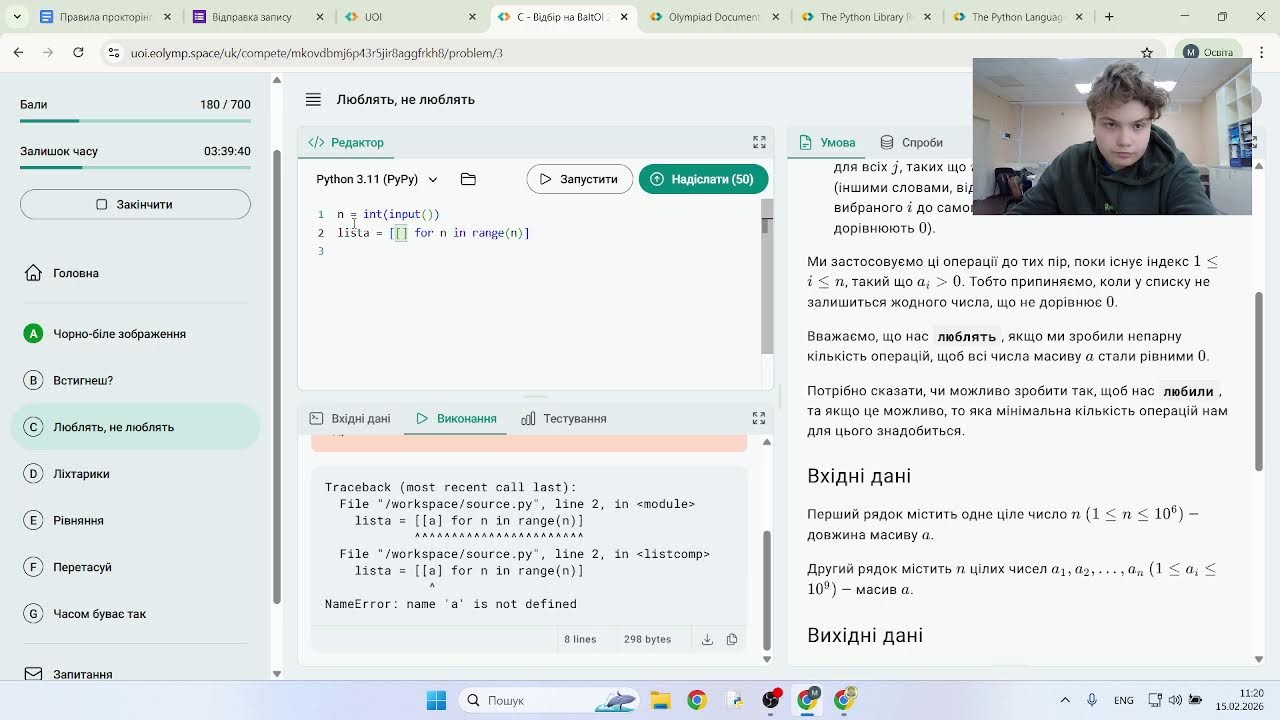Switch to Olympiad Document browser tab
Screen dimensions: 1280x720
tap(715, 17)
